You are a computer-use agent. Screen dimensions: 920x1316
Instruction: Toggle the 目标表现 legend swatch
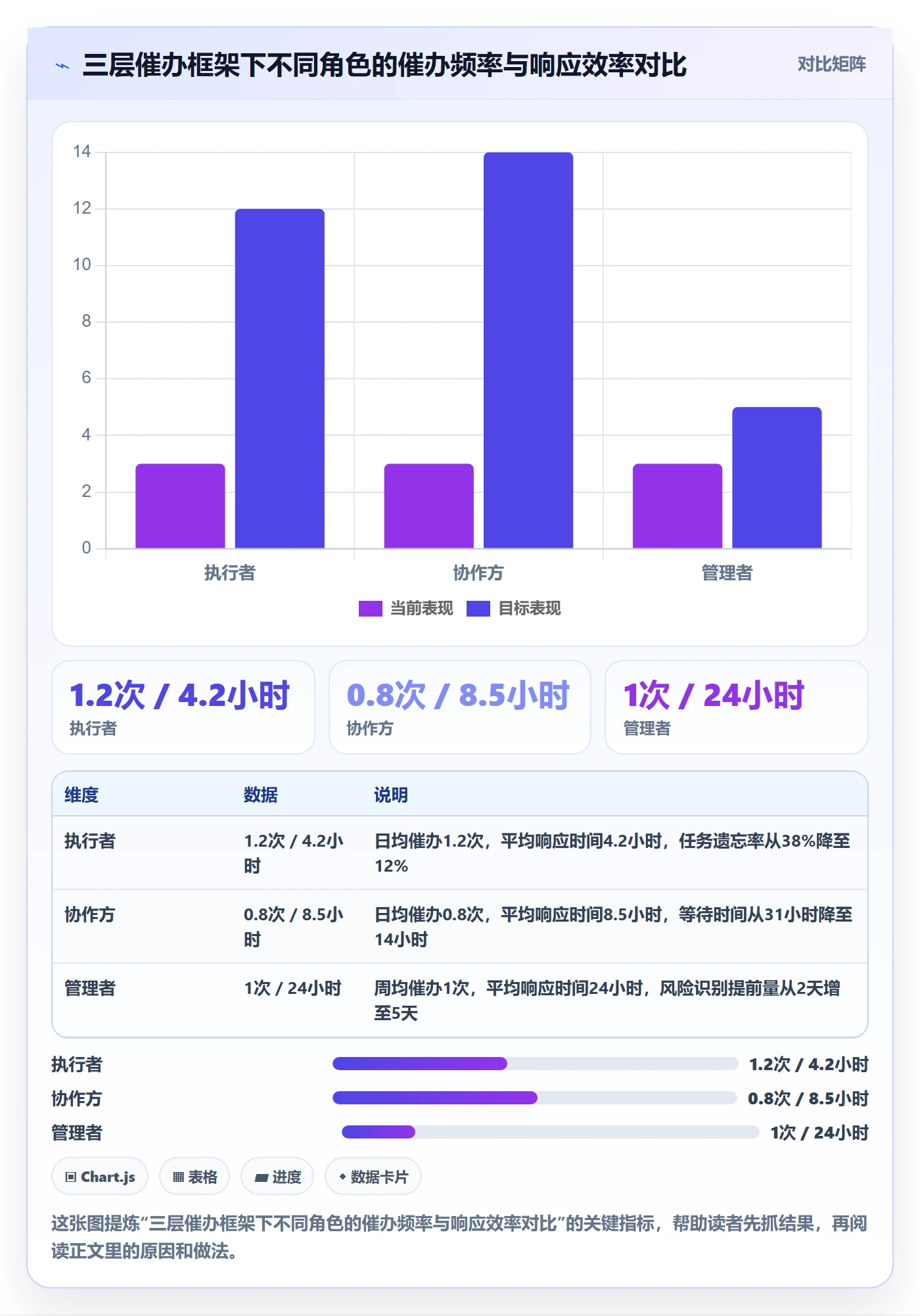click(x=478, y=609)
